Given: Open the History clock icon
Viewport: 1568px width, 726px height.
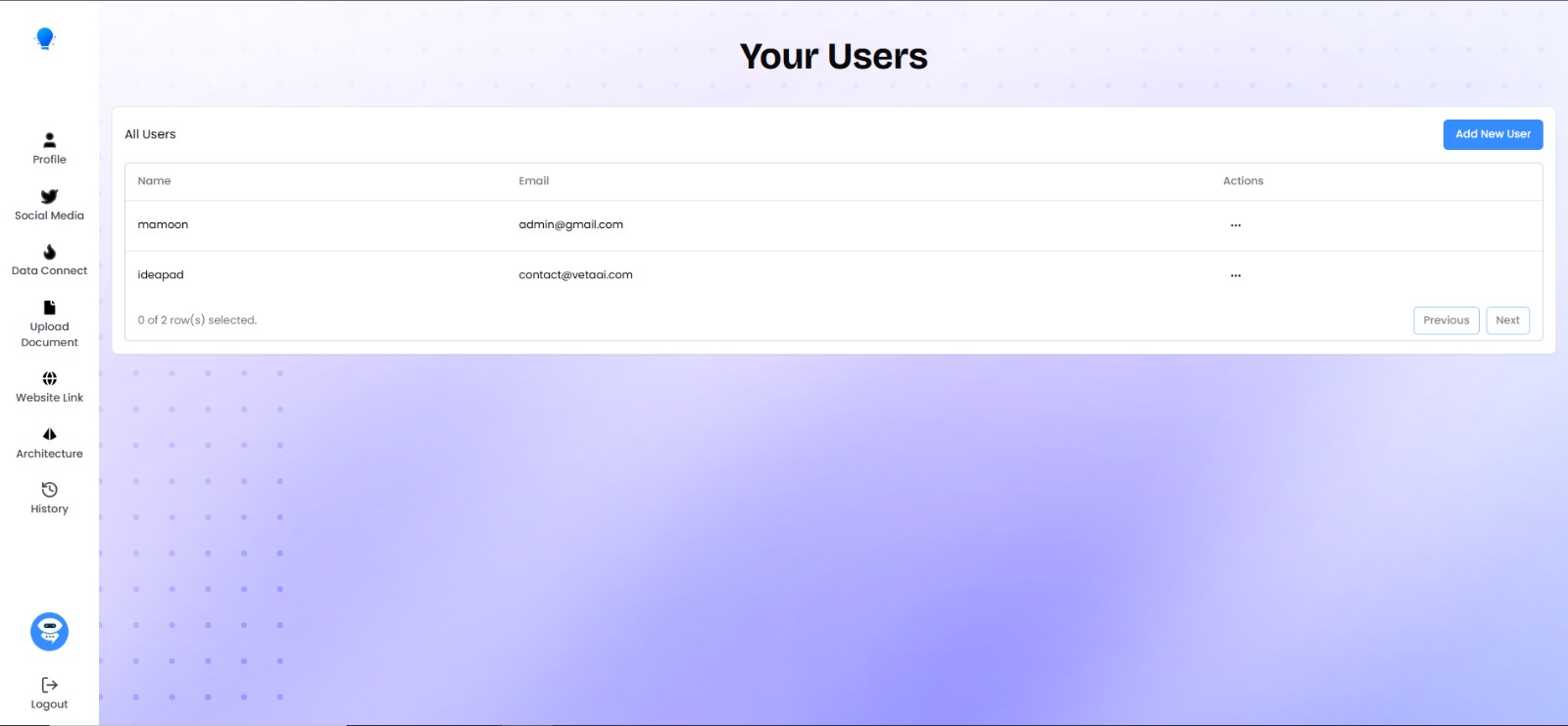Looking at the screenshot, I should 49,490.
